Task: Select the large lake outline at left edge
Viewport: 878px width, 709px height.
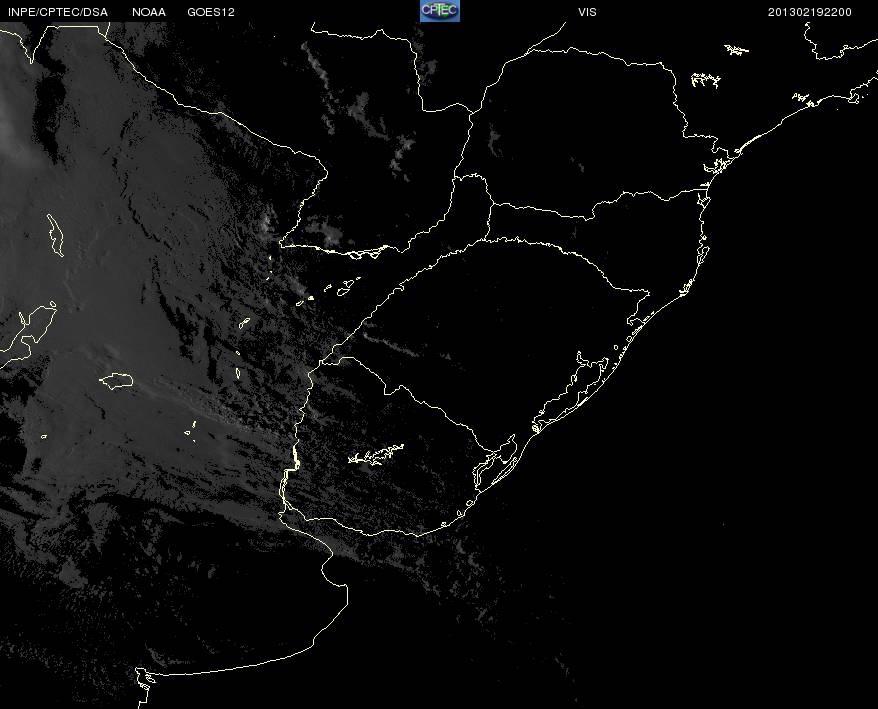Action: pyautogui.click(x=28, y=333)
